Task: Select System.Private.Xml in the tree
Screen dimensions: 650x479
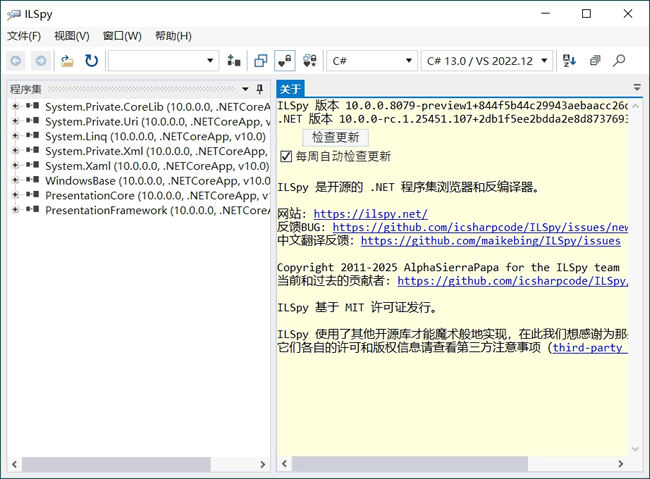Action: (x=158, y=151)
